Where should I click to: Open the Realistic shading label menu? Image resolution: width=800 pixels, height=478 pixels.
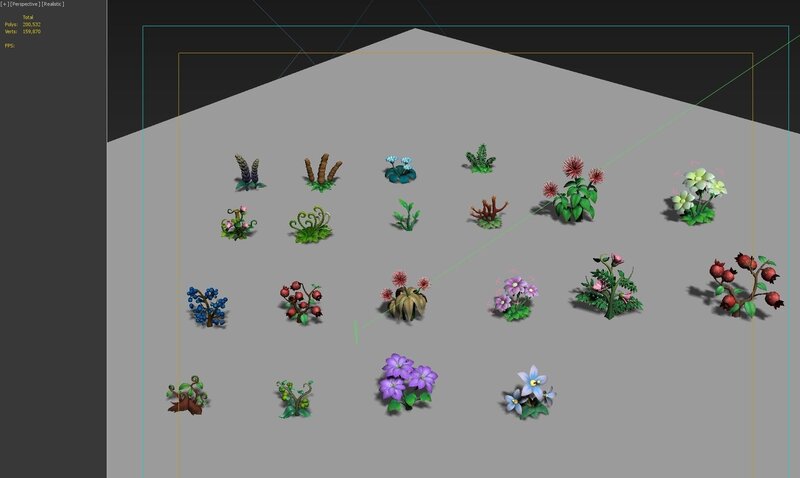click(x=52, y=5)
